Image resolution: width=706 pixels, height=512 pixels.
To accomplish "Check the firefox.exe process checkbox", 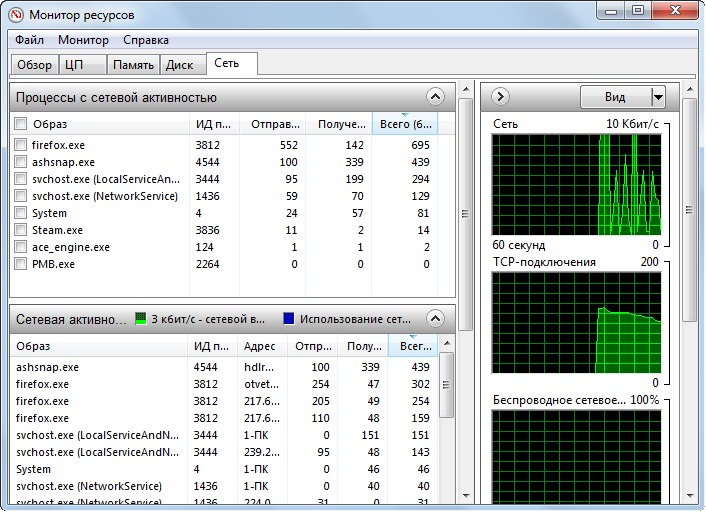I will click(x=21, y=145).
